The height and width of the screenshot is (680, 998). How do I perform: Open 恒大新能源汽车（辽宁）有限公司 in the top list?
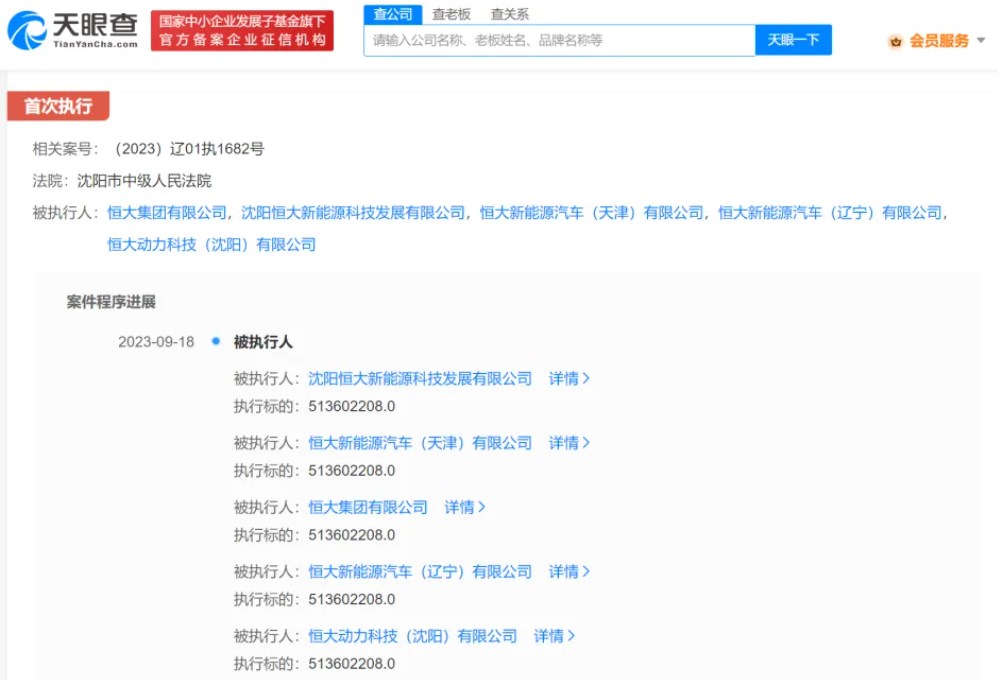830,213
